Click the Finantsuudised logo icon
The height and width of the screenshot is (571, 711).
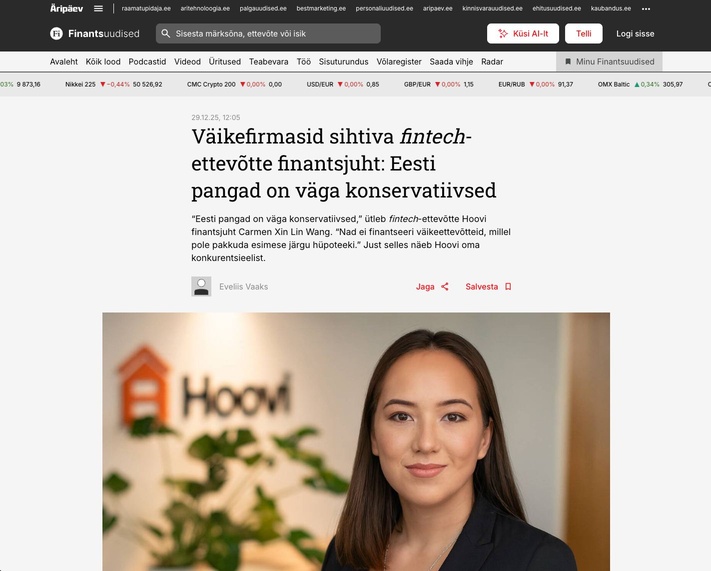pyautogui.click(x=56, y=34)
